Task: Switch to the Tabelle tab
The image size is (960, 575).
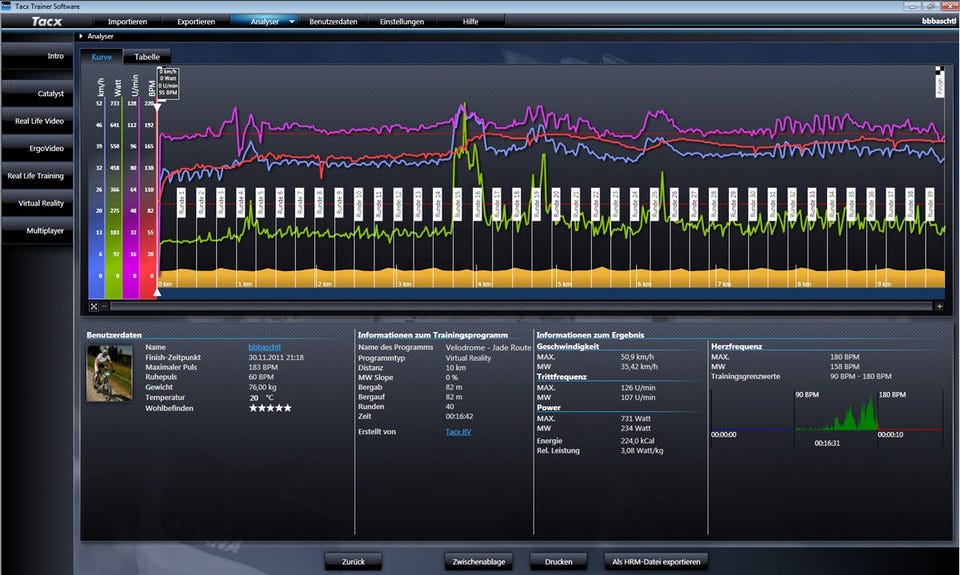Action: (x=147, y=57)
